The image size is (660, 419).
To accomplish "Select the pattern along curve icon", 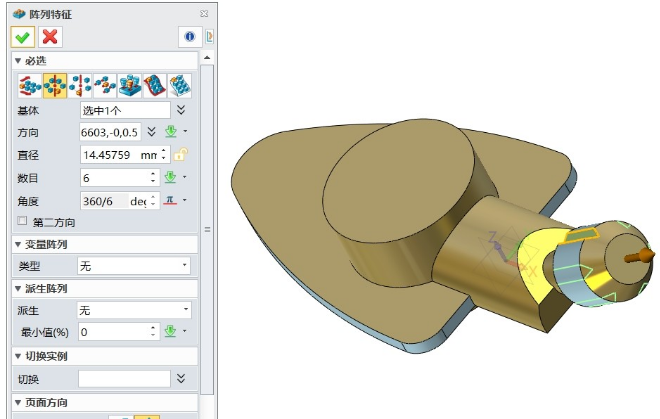I will point(154,85).
